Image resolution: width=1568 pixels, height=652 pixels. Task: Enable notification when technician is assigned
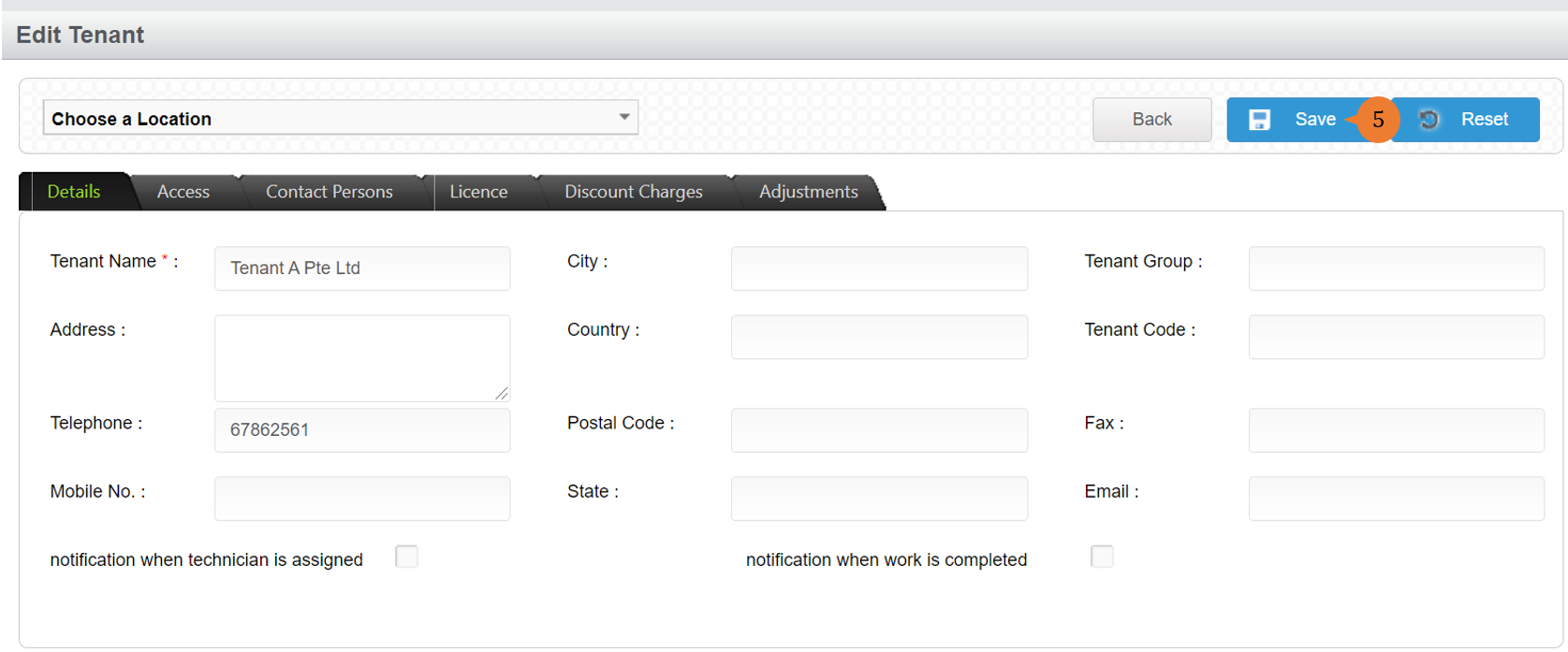(x=406, y=557)
